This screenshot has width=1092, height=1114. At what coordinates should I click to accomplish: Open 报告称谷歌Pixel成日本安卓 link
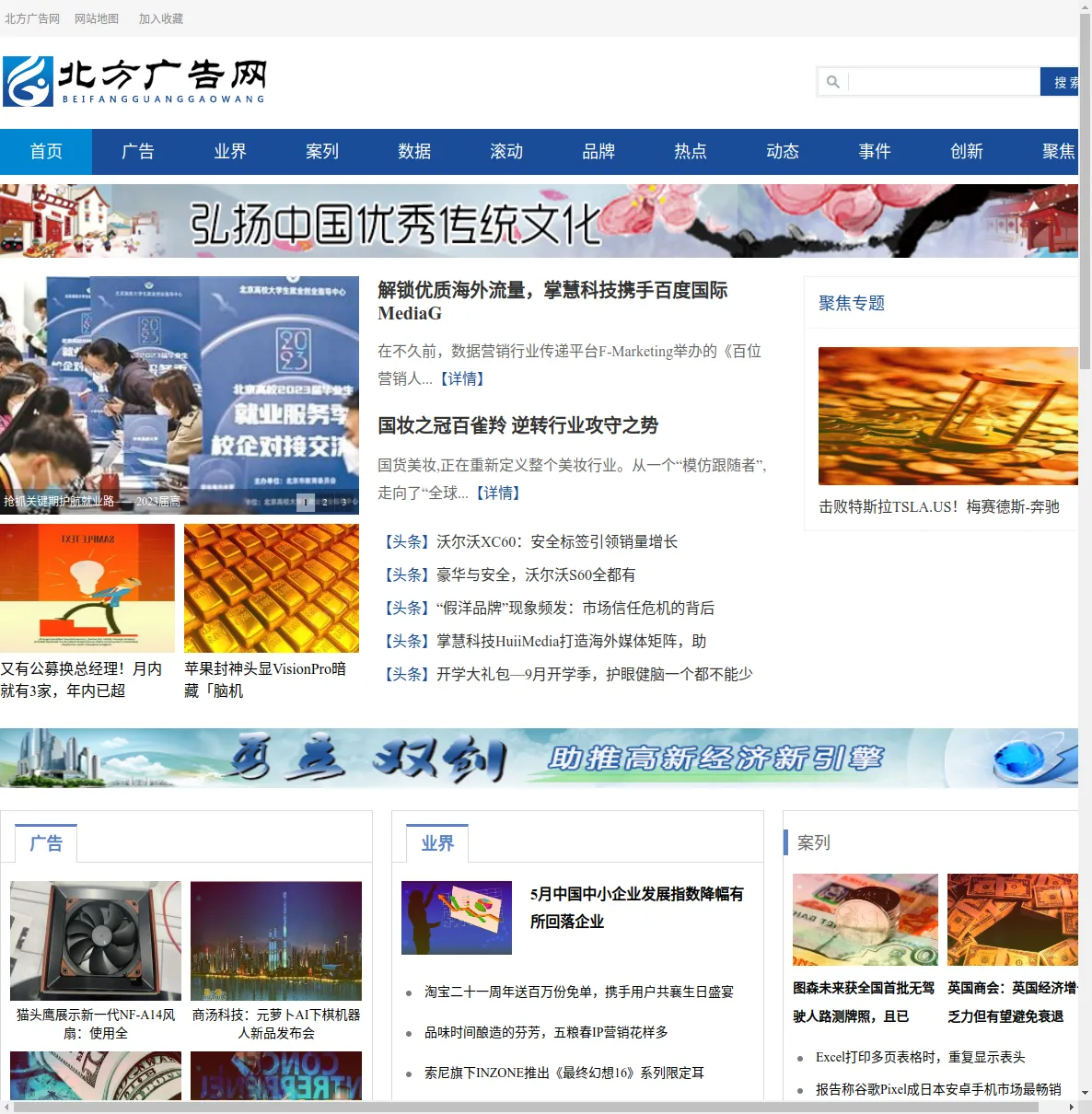point(938,1089)
